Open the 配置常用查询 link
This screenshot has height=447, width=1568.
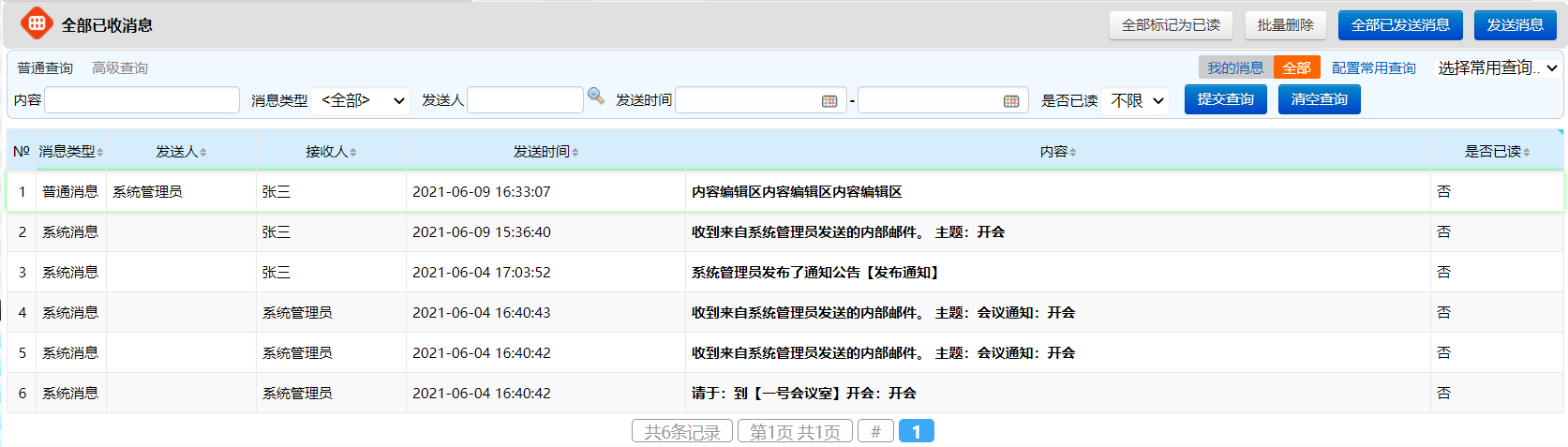click(1373, 67)
